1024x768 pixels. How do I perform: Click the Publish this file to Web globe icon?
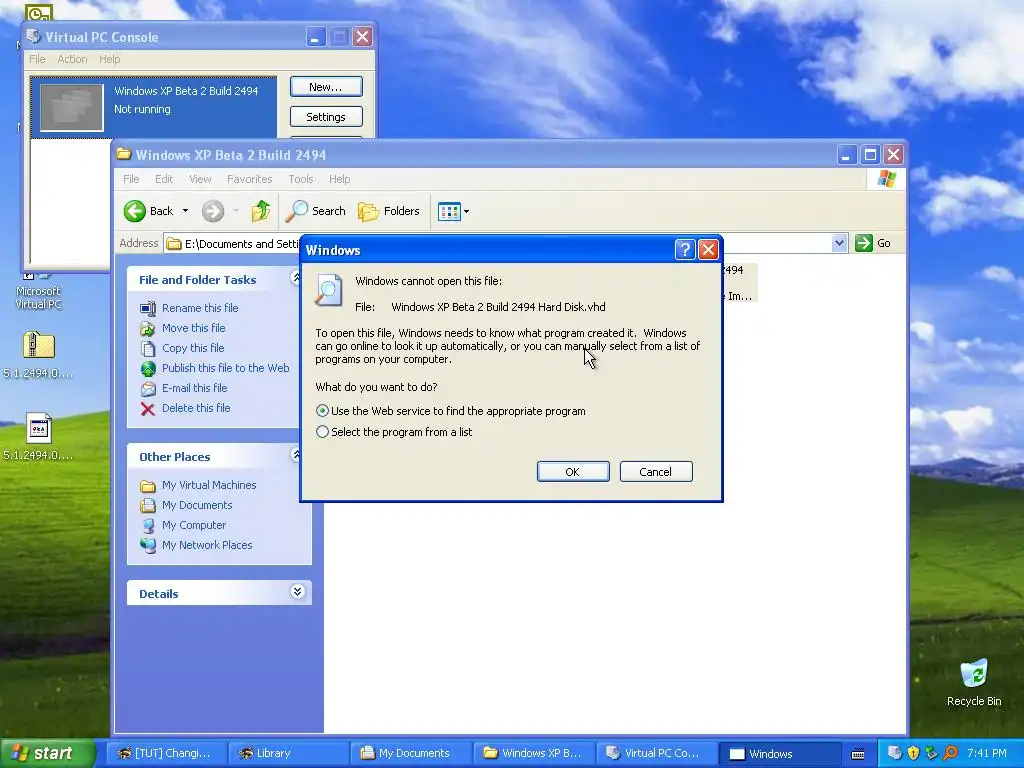(x=148, y=369)
